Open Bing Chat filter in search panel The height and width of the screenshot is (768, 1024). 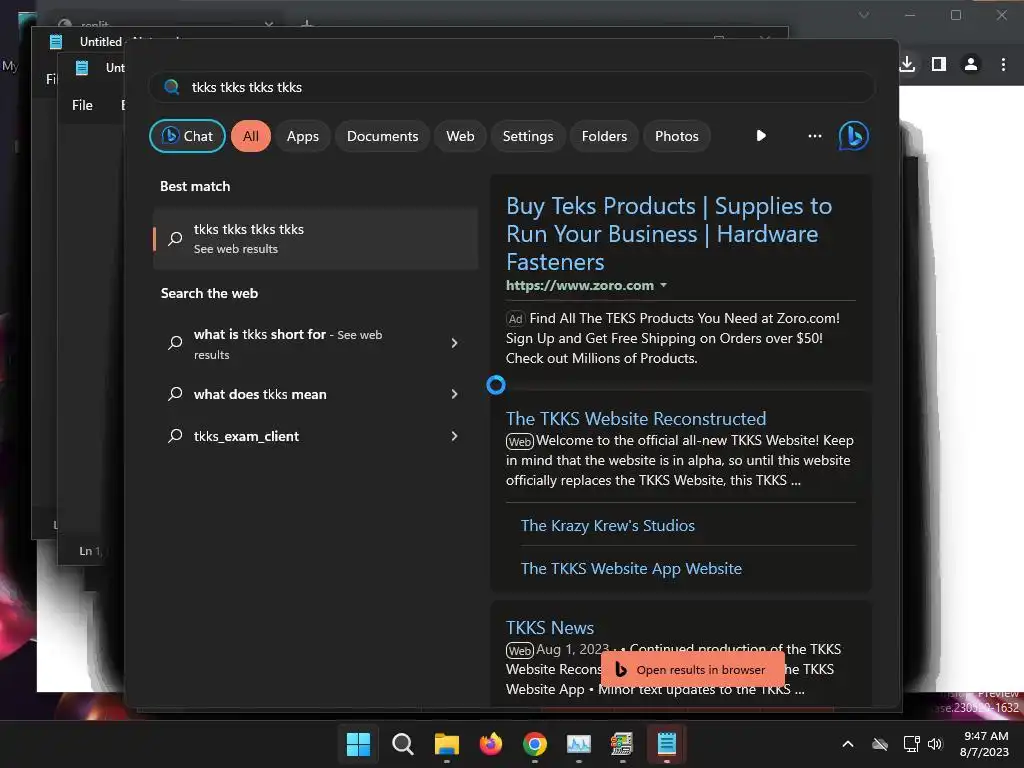[x=187, y=136]
